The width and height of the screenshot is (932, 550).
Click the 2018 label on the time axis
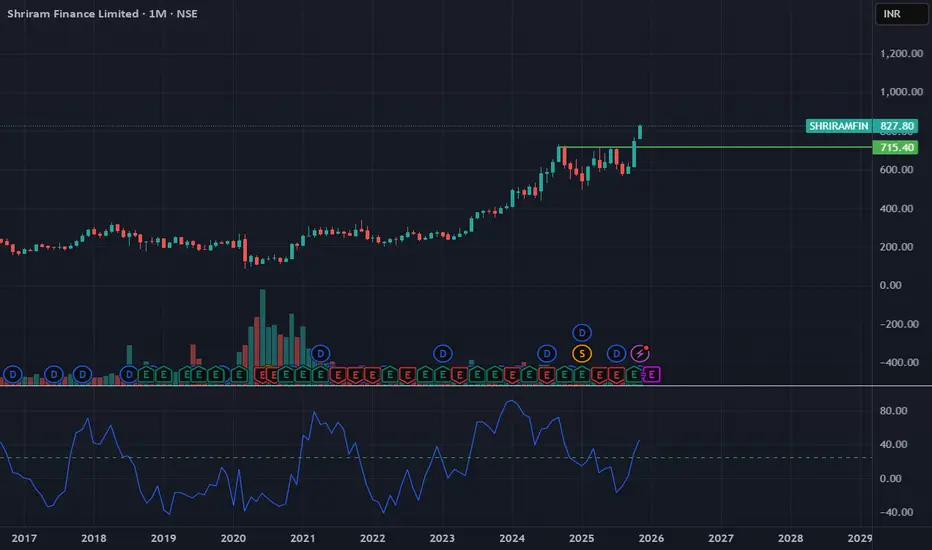[x=94, y=538]
